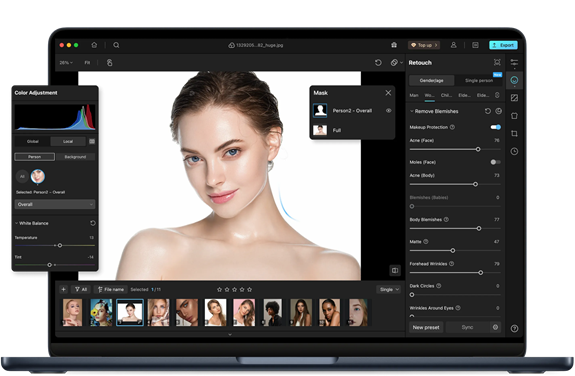Viewport: 575px width, 376px height.
Task: Click the New preset button
Action: tap(426, 327)
